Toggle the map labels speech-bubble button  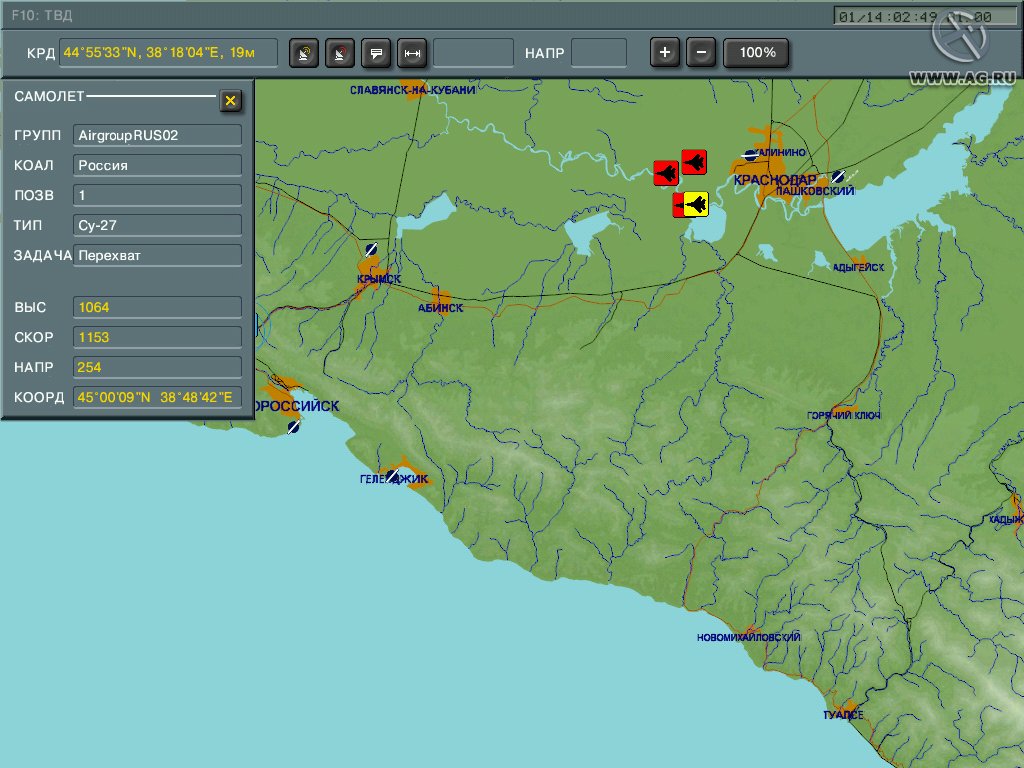[376, 53]
